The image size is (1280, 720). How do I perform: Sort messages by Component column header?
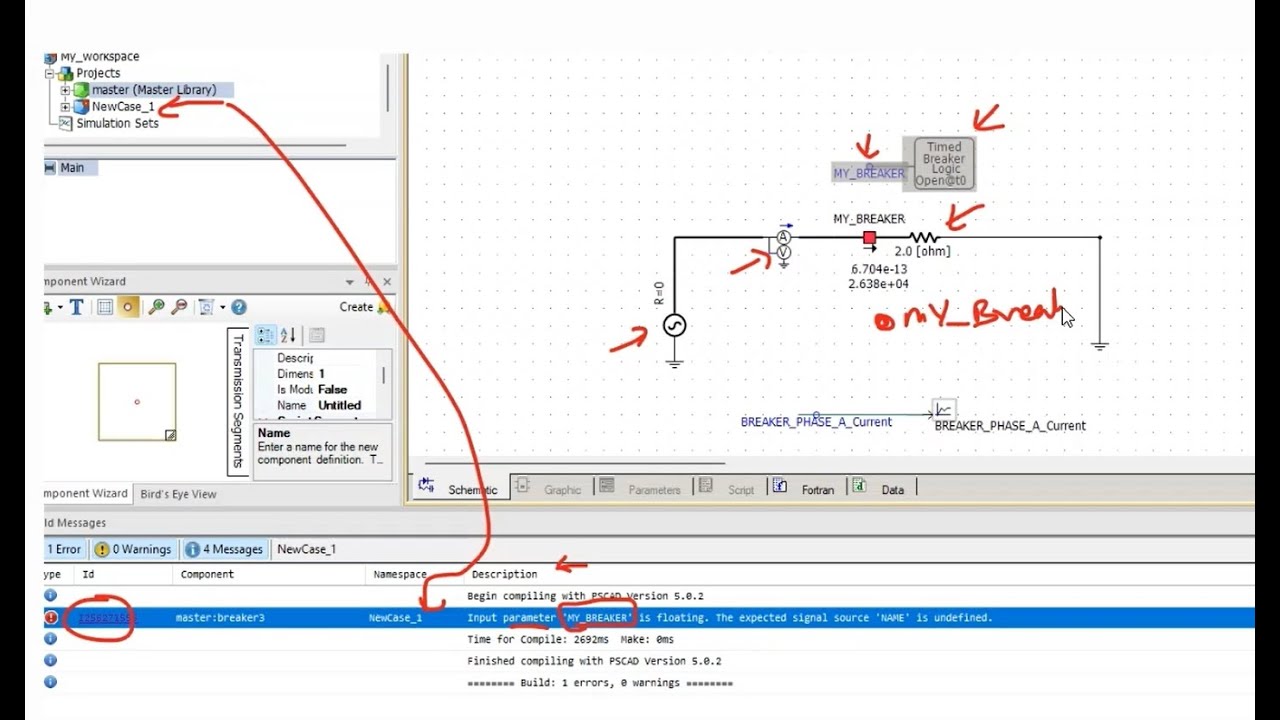tap(207, 574)
